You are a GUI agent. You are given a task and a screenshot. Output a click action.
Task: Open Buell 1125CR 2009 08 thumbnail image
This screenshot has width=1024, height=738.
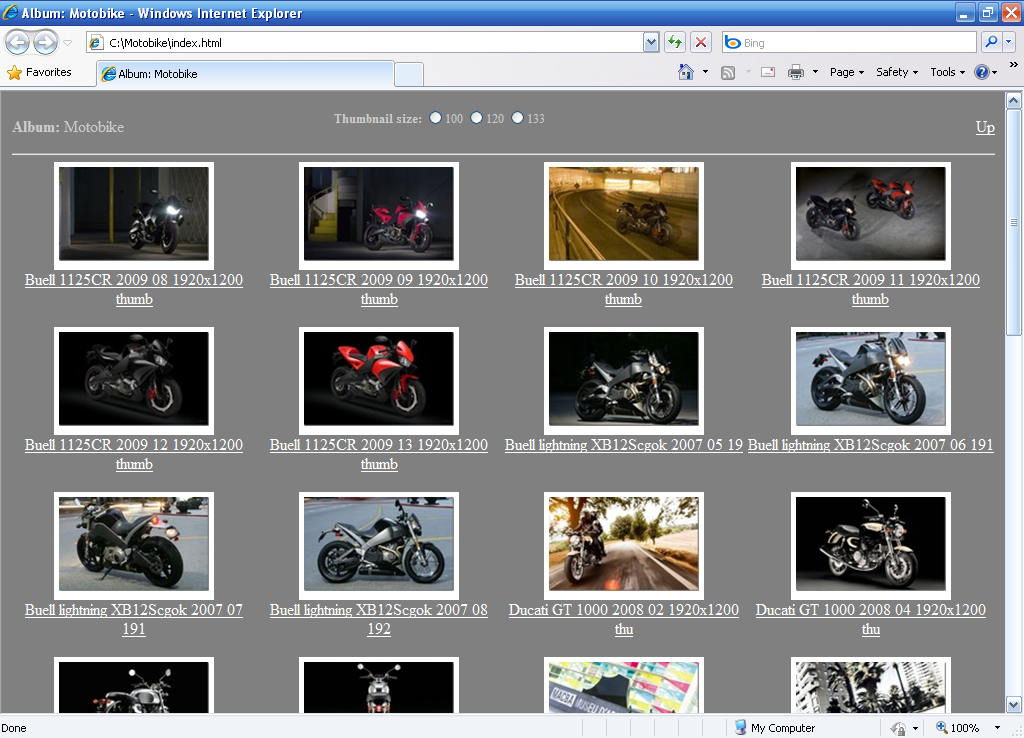(x=134, y=214)
